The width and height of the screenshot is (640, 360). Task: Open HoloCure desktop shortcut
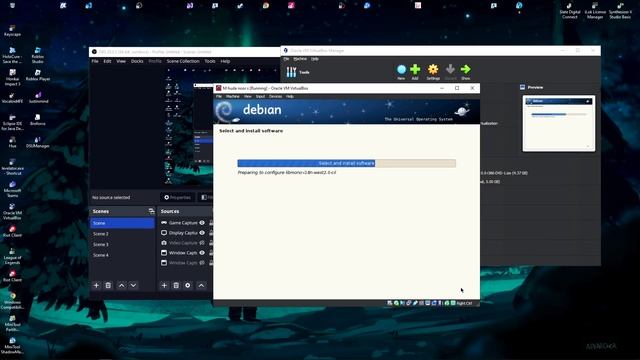point(12,55)
